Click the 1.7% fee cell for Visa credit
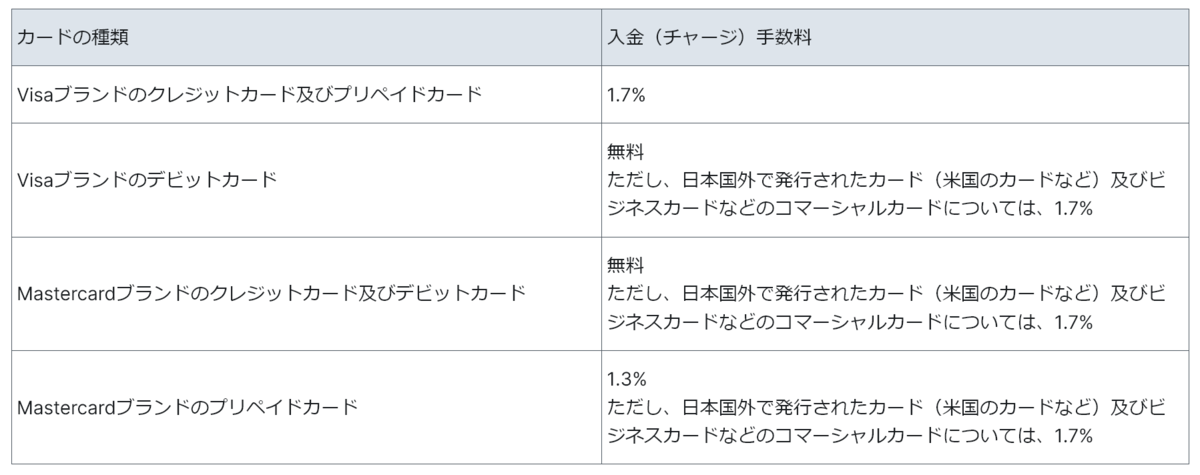 point(627,95)
